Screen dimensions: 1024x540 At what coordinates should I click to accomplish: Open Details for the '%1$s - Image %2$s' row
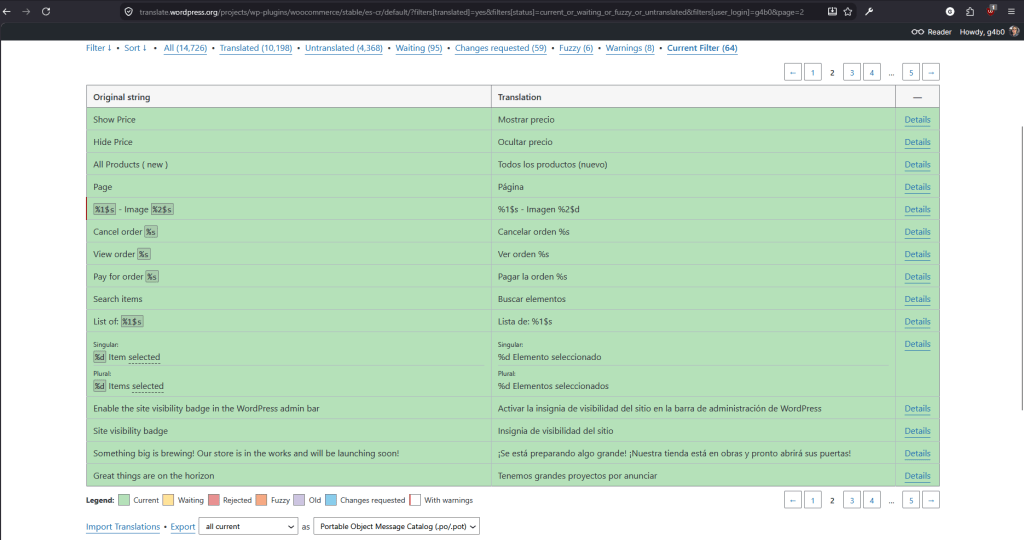(917, 210)
